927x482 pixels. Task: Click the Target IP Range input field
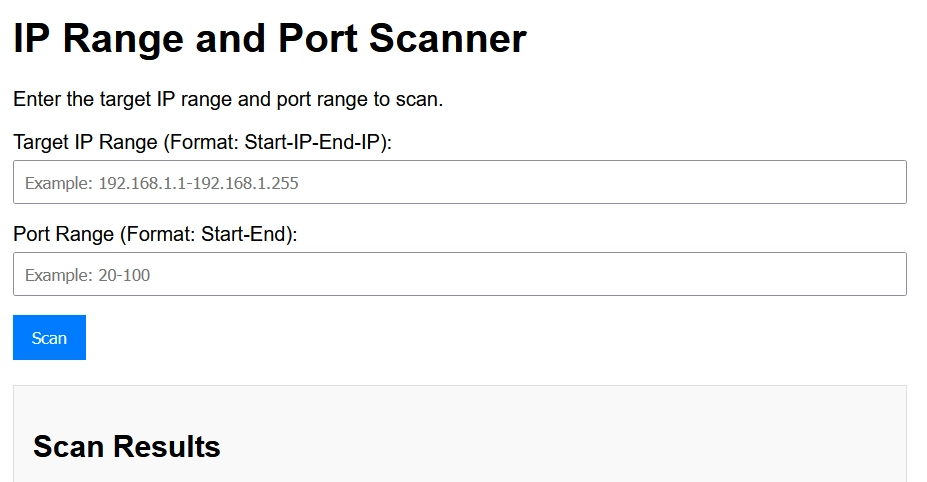pyautogui.click(x=460, y=182)
